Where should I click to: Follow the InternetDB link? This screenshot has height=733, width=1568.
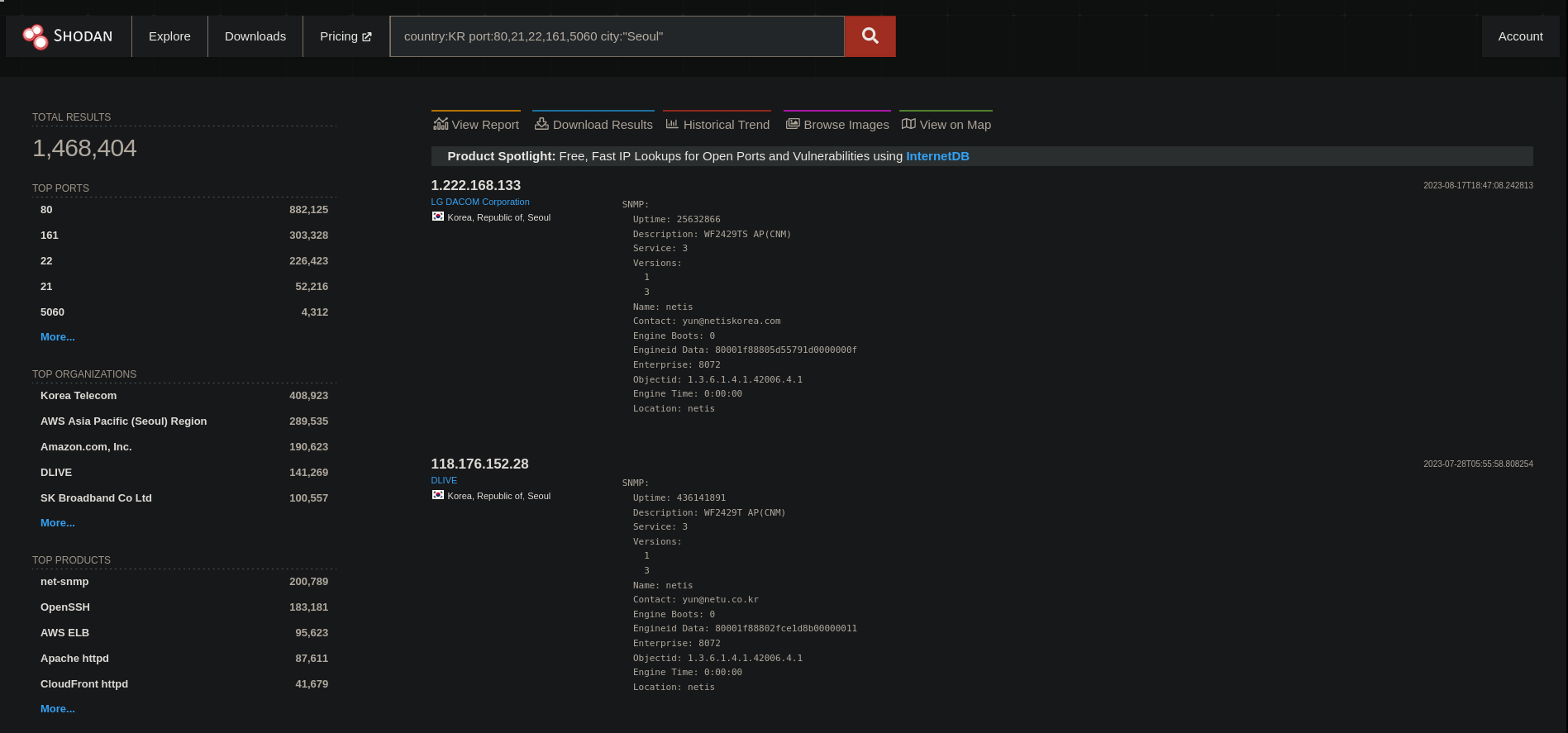coord(937,156)
